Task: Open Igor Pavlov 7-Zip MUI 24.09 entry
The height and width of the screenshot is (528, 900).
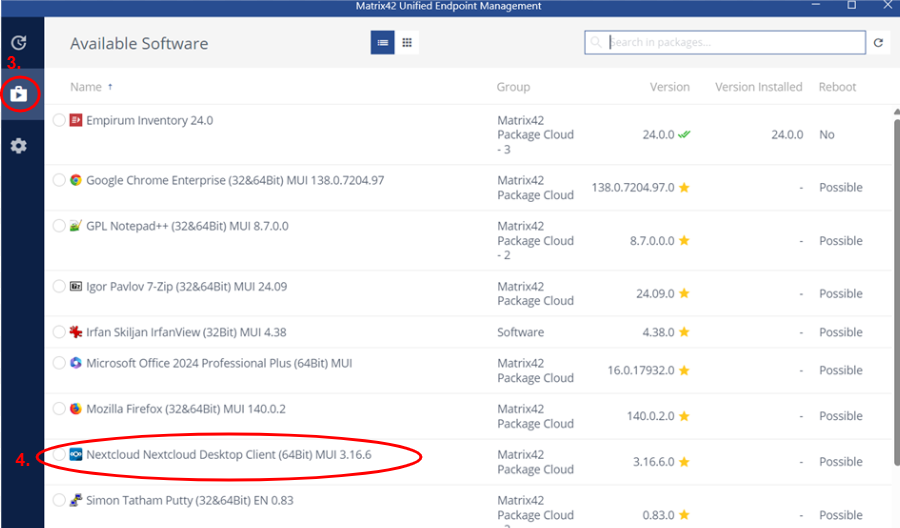Action: pyautogui.click(x=187, y=286)
